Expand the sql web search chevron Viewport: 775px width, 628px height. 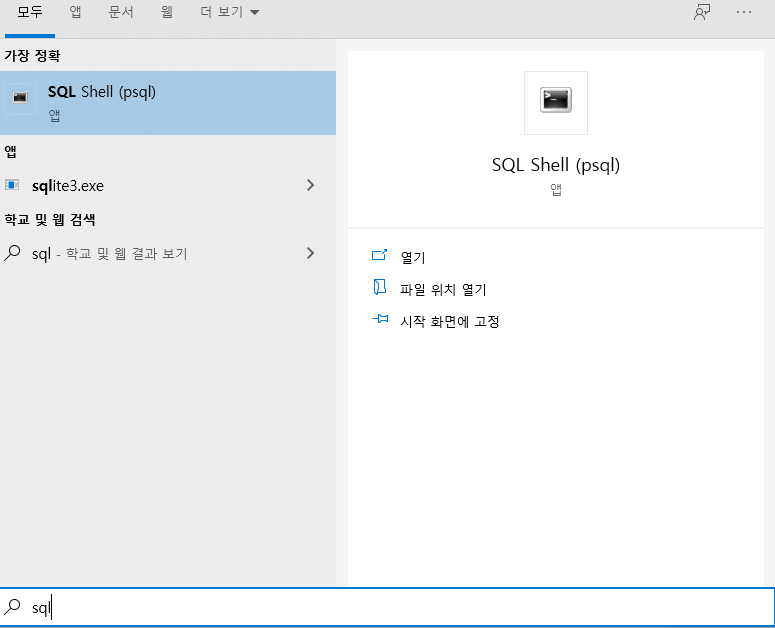pyautogui.click(x=310, y=253)
